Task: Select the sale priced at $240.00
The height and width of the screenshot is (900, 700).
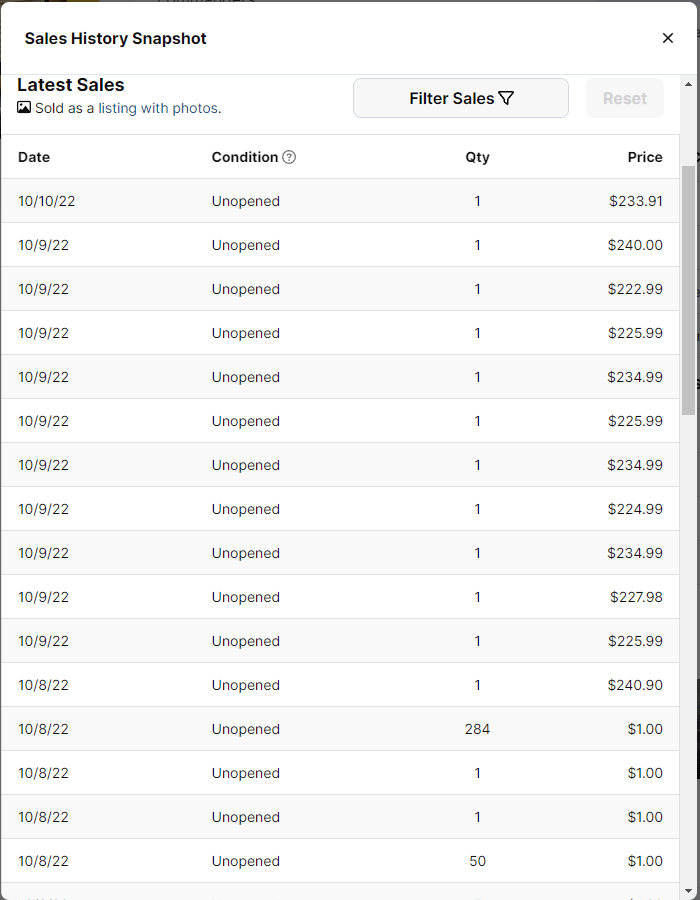Action: pyautogui.click(x=340, y=245)
